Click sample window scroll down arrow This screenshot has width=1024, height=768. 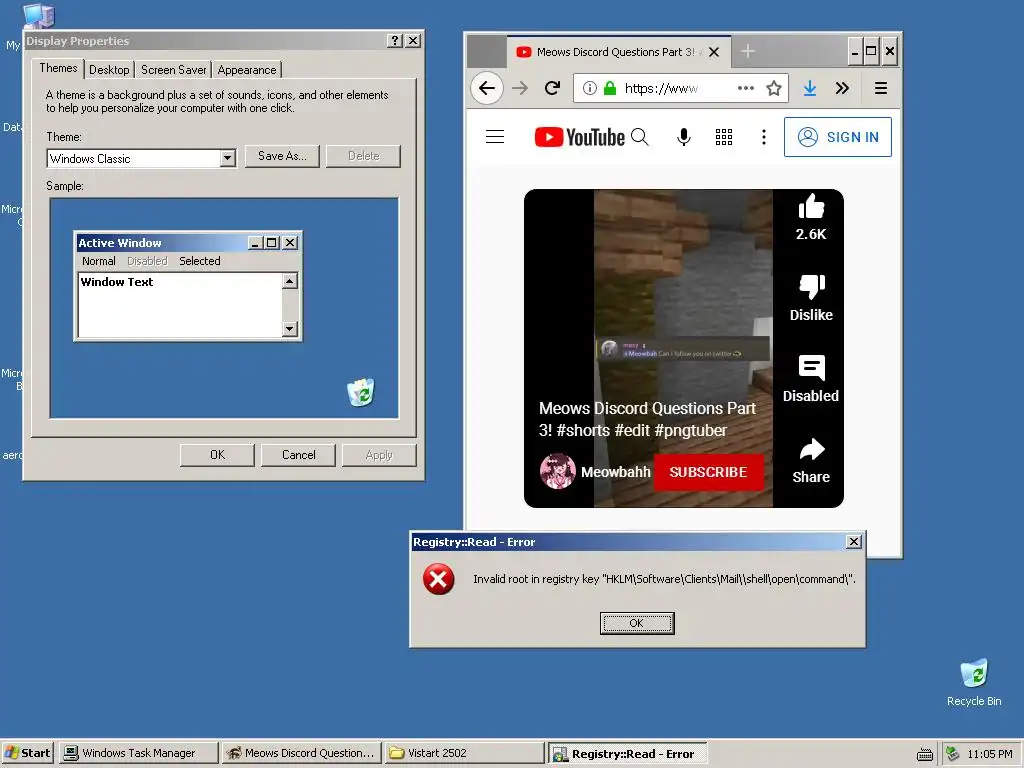pyautogui.click(x=290, y=328)
